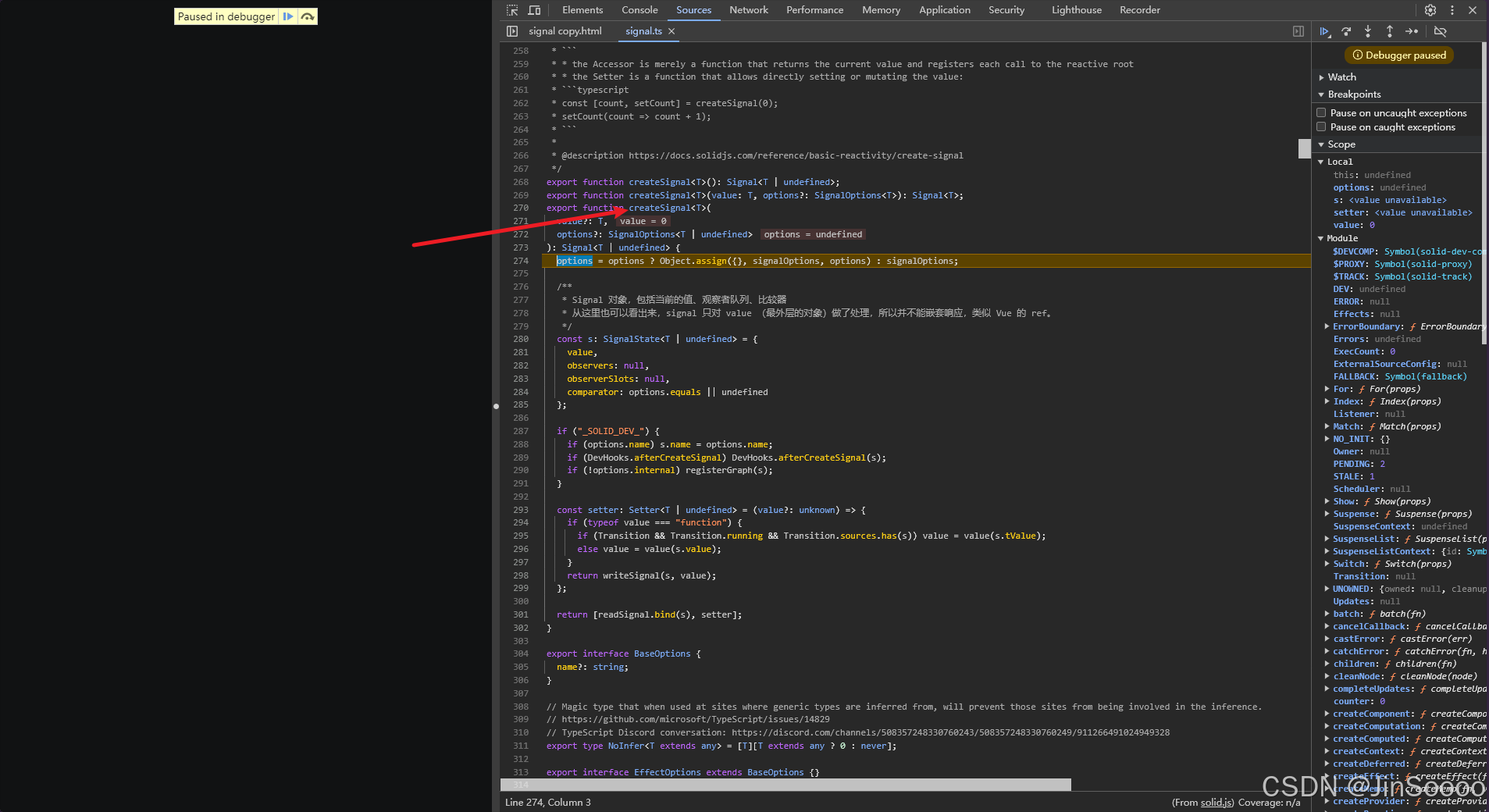Click the 'value = 0' inline value hint

tap(643, 222)
